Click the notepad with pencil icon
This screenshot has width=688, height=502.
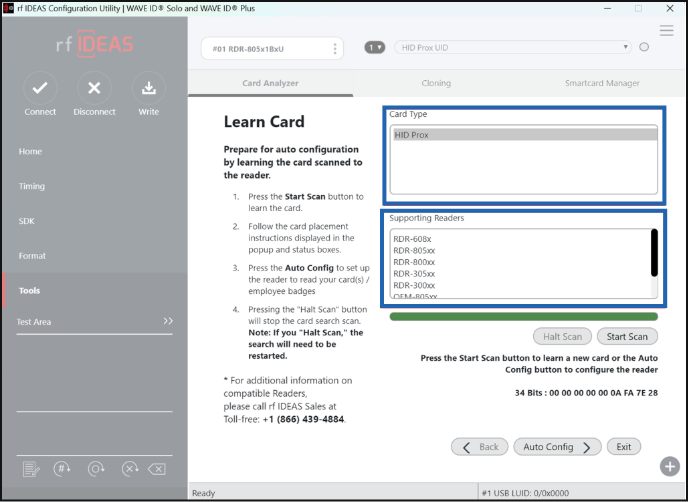(x=31, y=469)
